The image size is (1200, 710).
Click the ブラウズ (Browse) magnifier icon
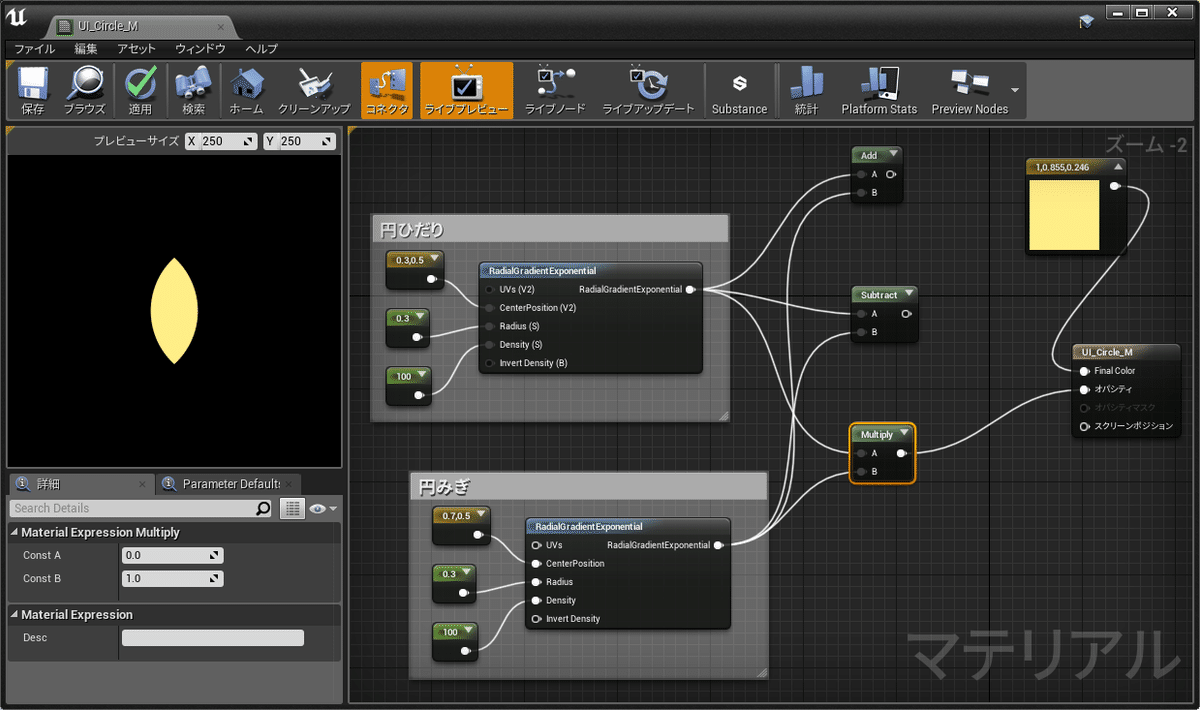[x=84, y=90]
